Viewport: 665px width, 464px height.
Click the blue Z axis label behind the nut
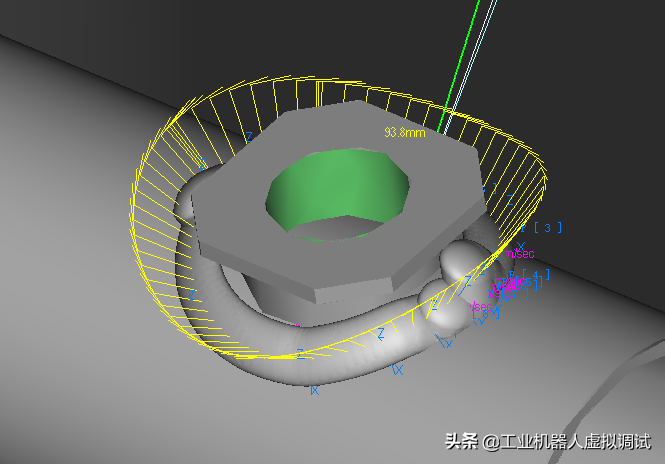click(x=248, y=135)
